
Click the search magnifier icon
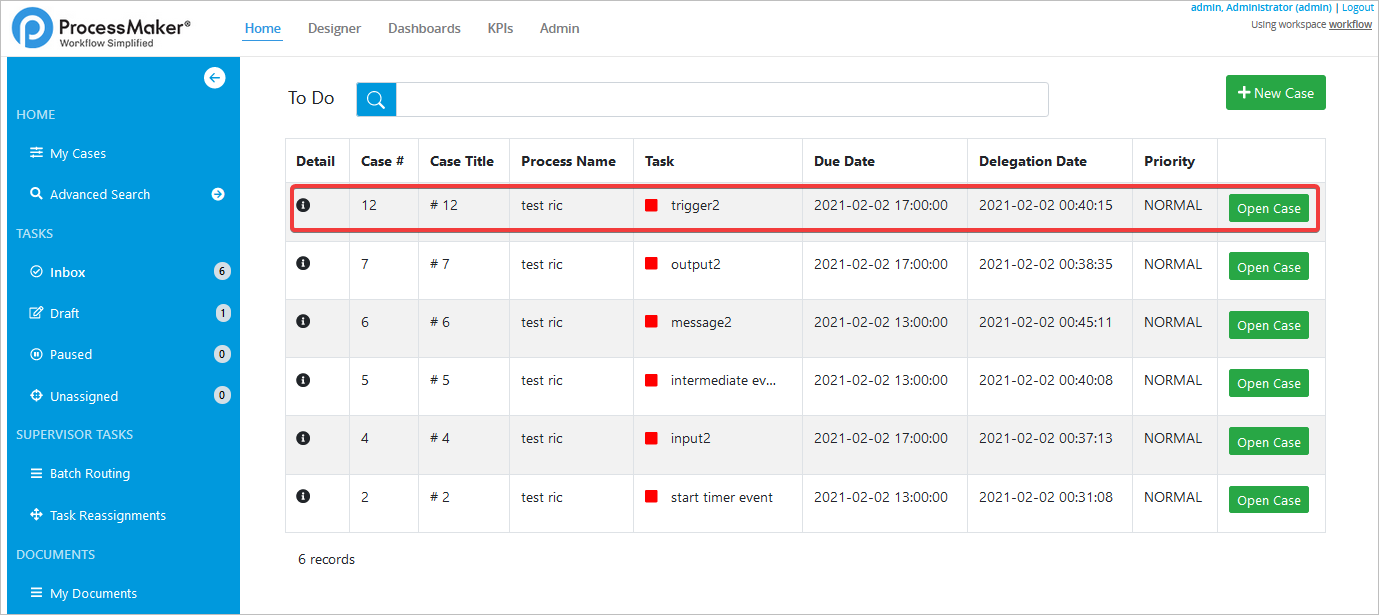tap(376, 99)
